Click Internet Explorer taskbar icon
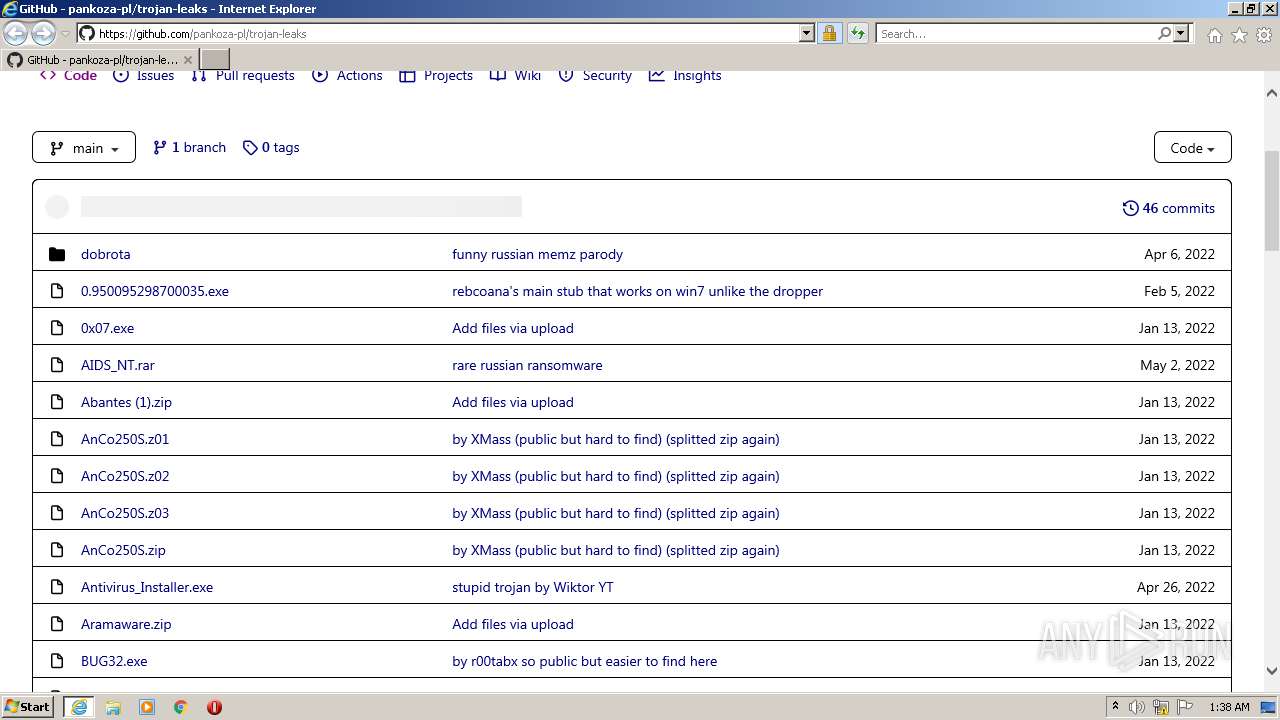 click(79, 707)
